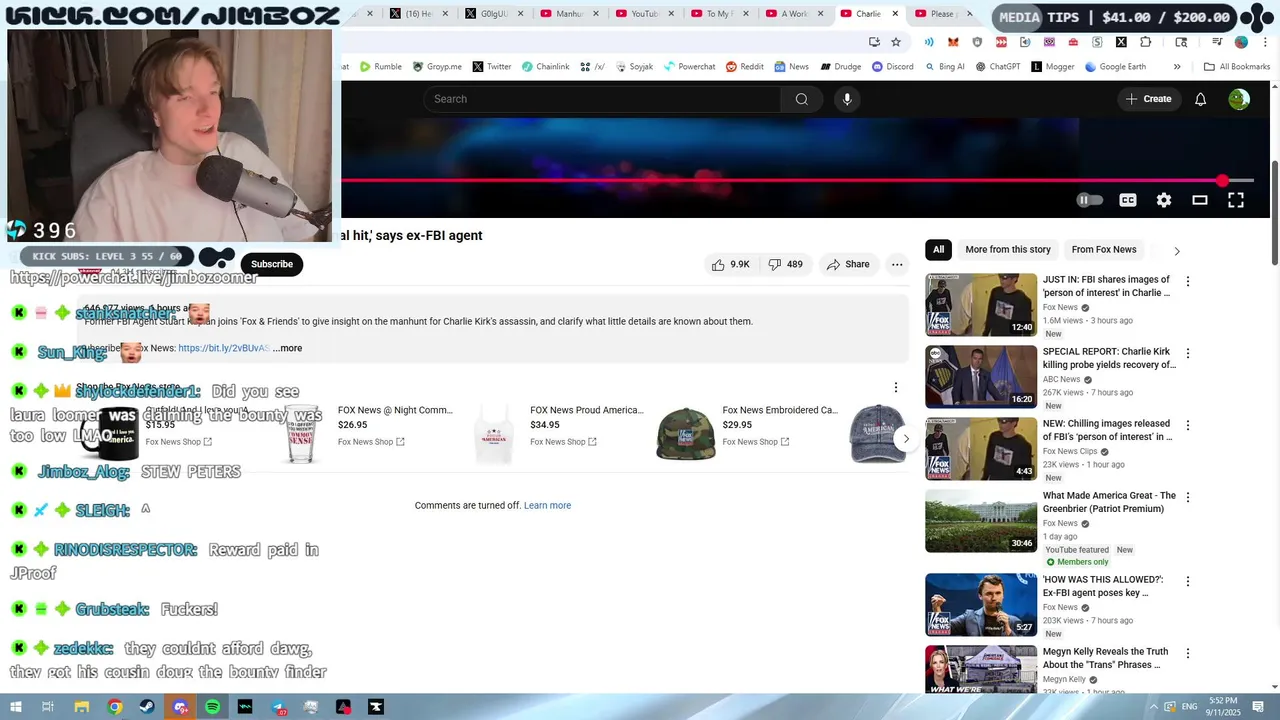Select the All filter chip
Image resolution: width=1280 pixels, height=720 pixels.
938,250
